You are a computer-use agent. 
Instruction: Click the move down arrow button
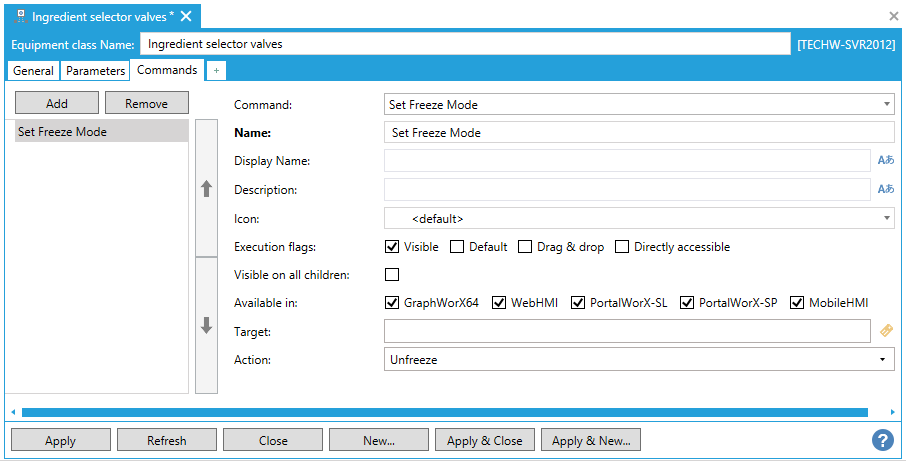point(207,325)
